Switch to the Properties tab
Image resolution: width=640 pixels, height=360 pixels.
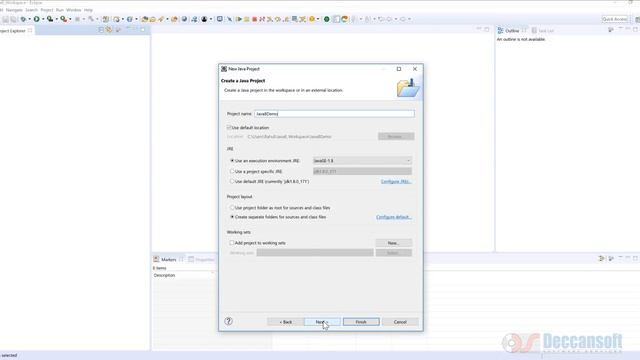[201, 260]
